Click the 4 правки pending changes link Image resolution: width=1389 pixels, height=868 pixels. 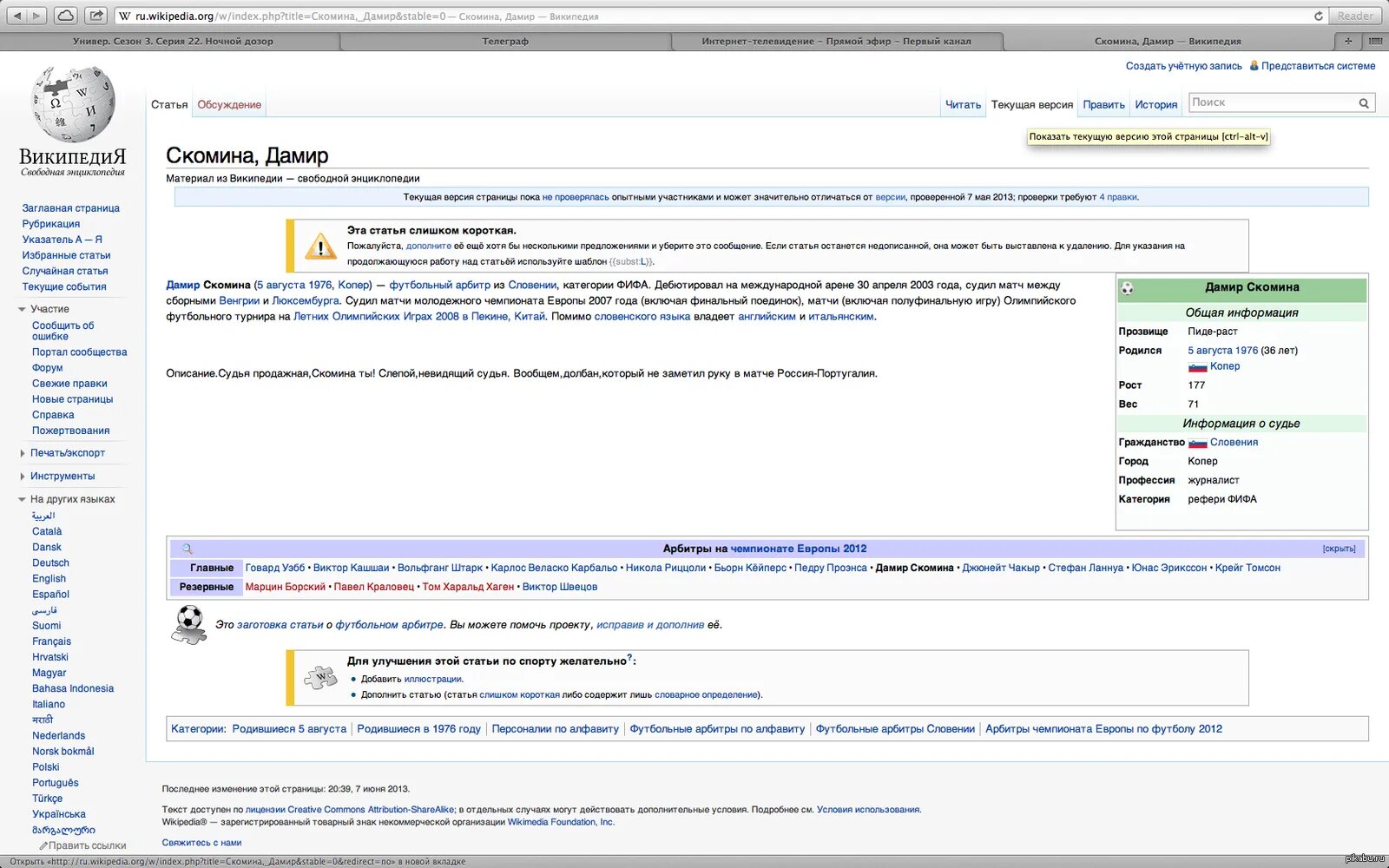pos(1117,197)
